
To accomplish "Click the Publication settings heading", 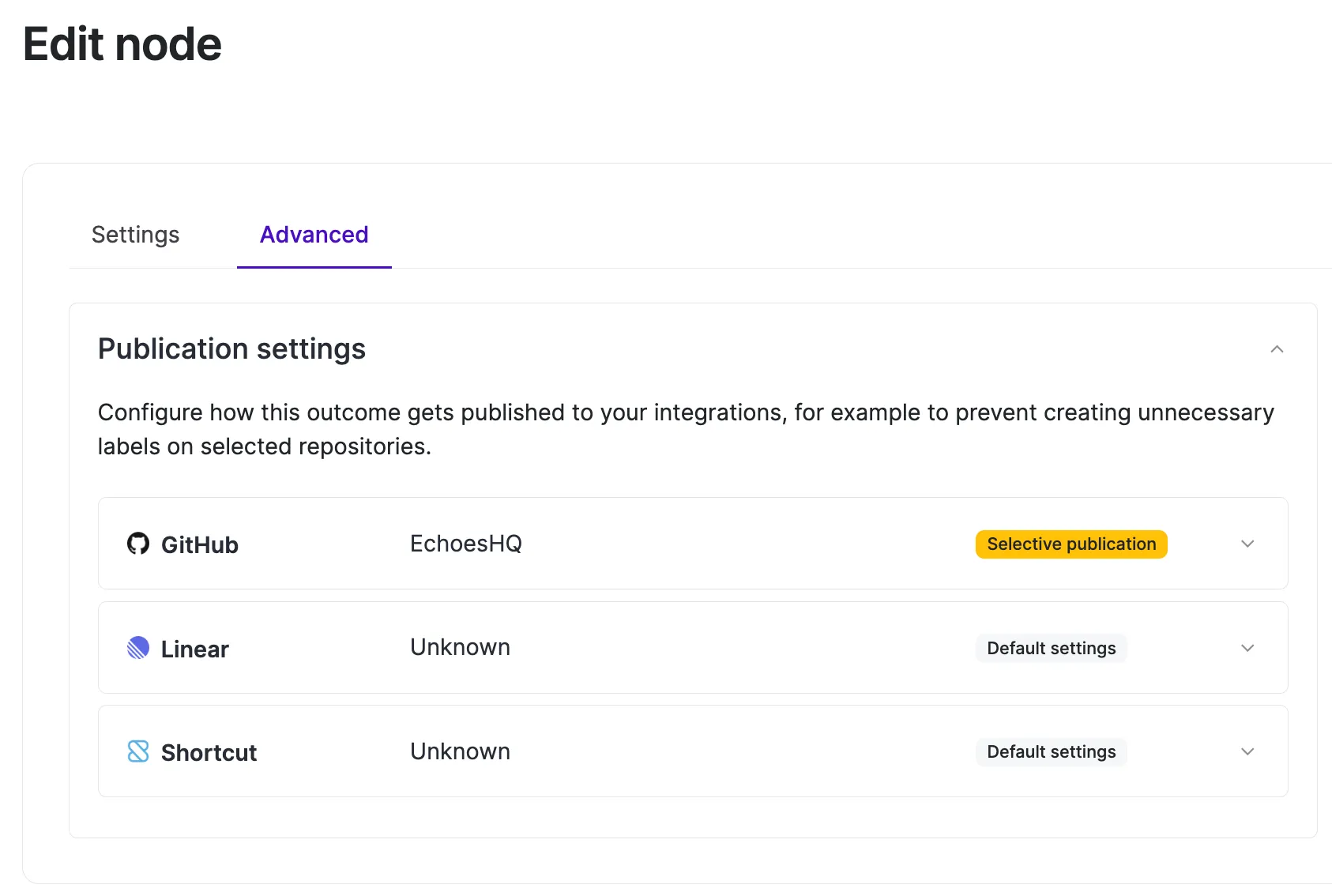I will tap(231, 349).
